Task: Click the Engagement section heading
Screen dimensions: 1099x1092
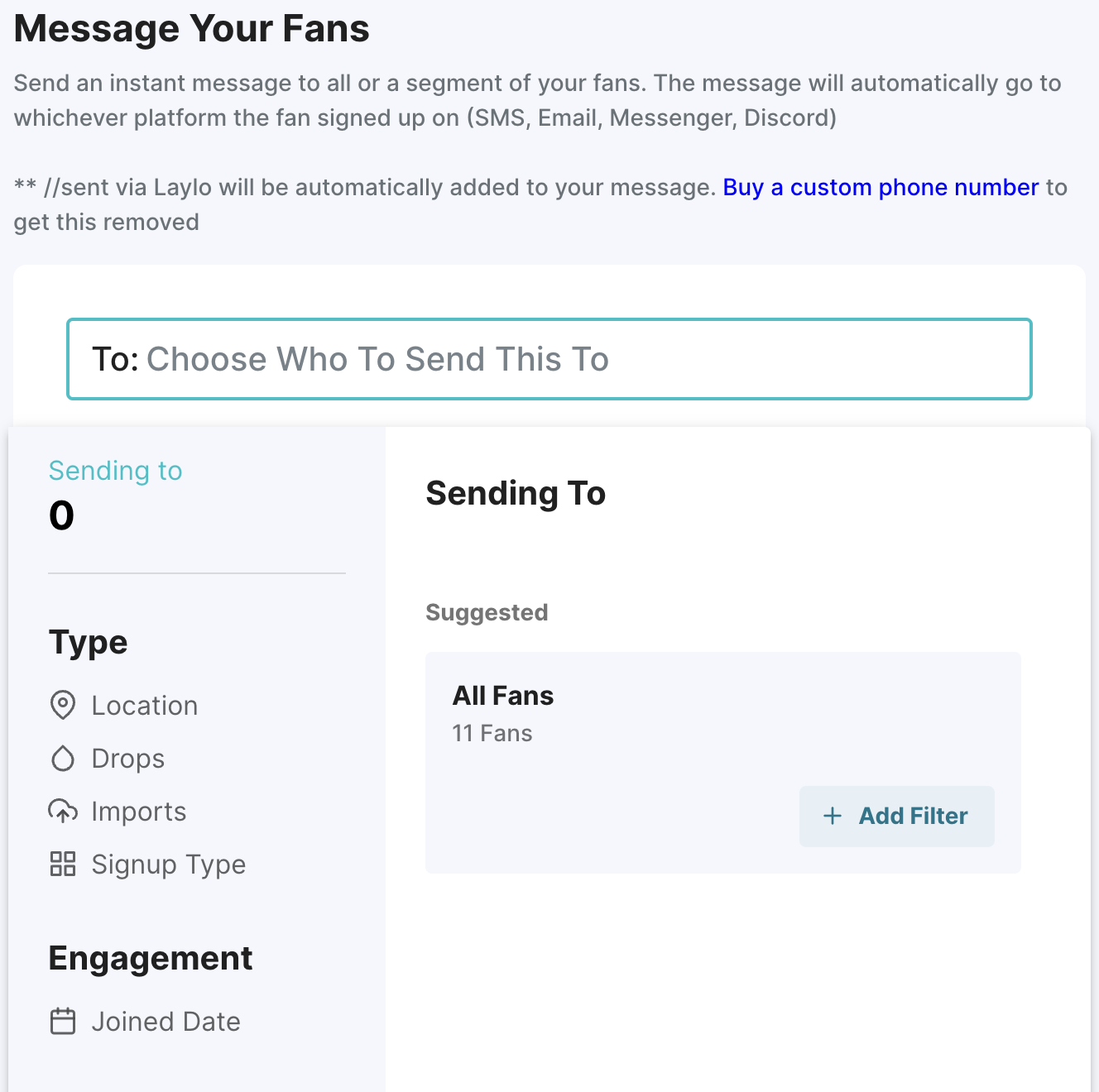Action: click(x=151, y=959)
